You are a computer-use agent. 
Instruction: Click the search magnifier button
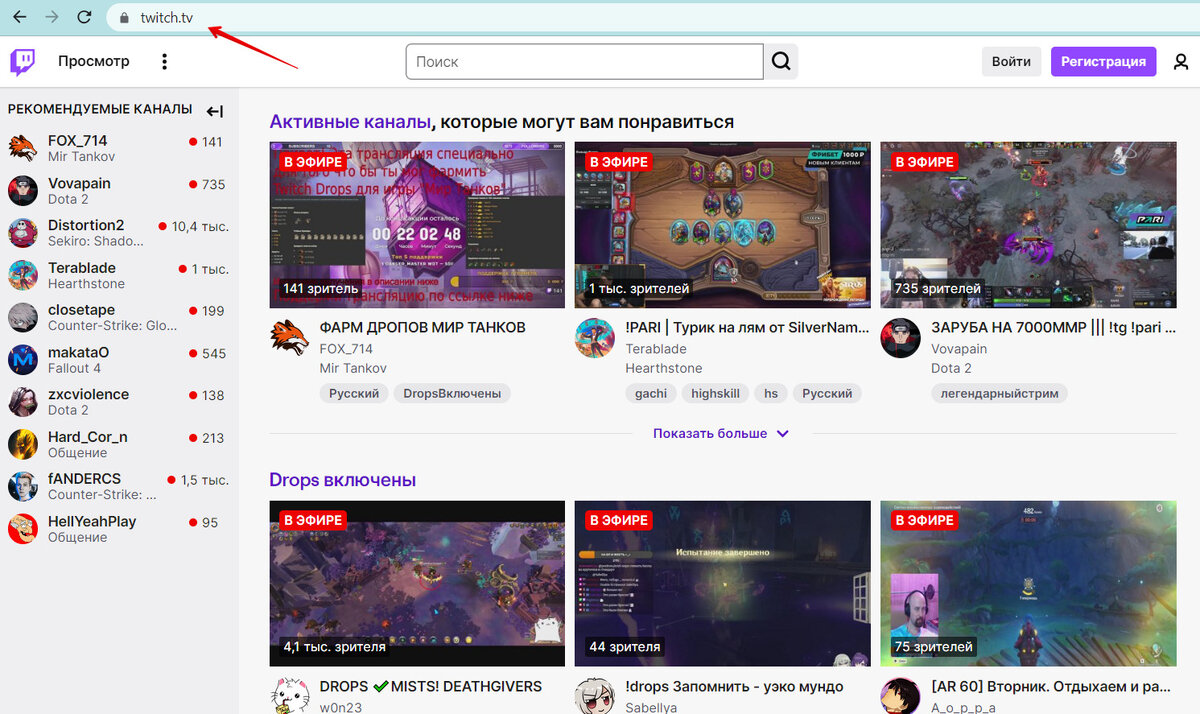[x=781, y=62]
